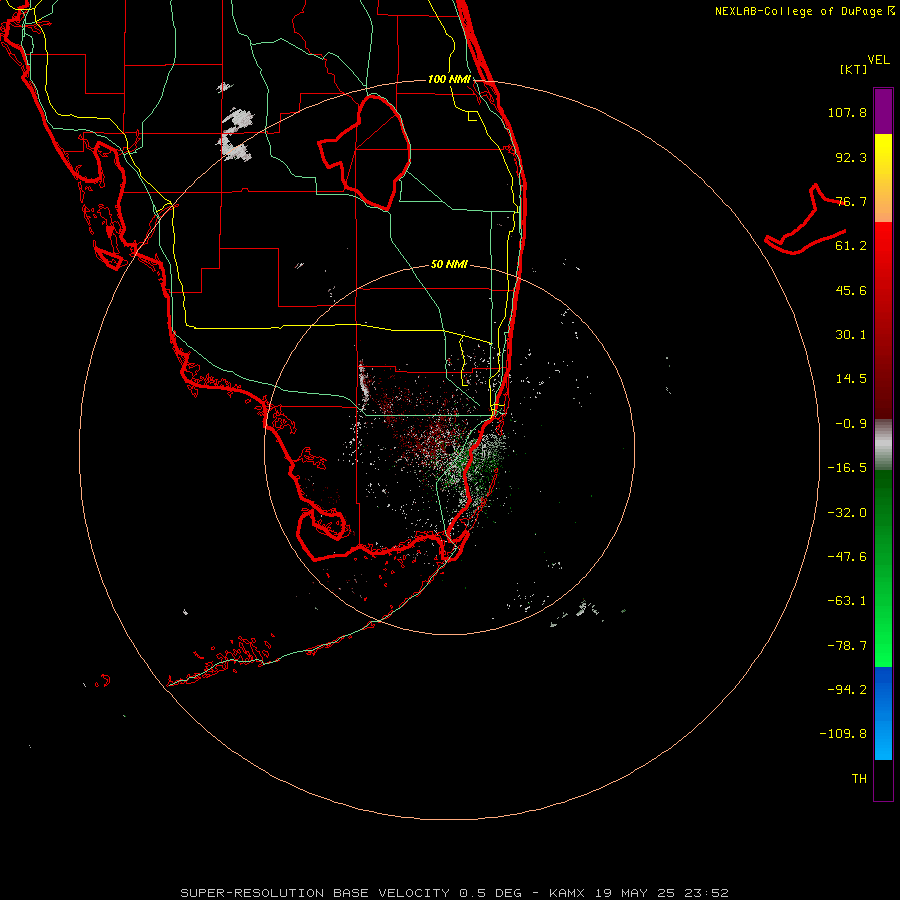Click the 14.5 legend value
The height and width of the screenshot is (900, 900).
point(851,379)
